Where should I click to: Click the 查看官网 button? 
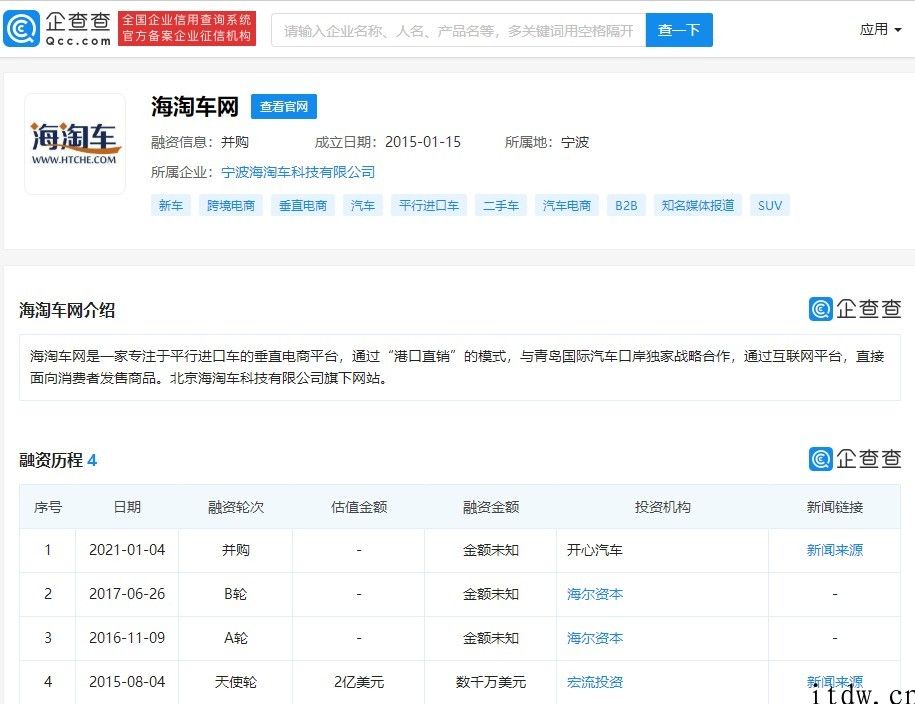284,106
